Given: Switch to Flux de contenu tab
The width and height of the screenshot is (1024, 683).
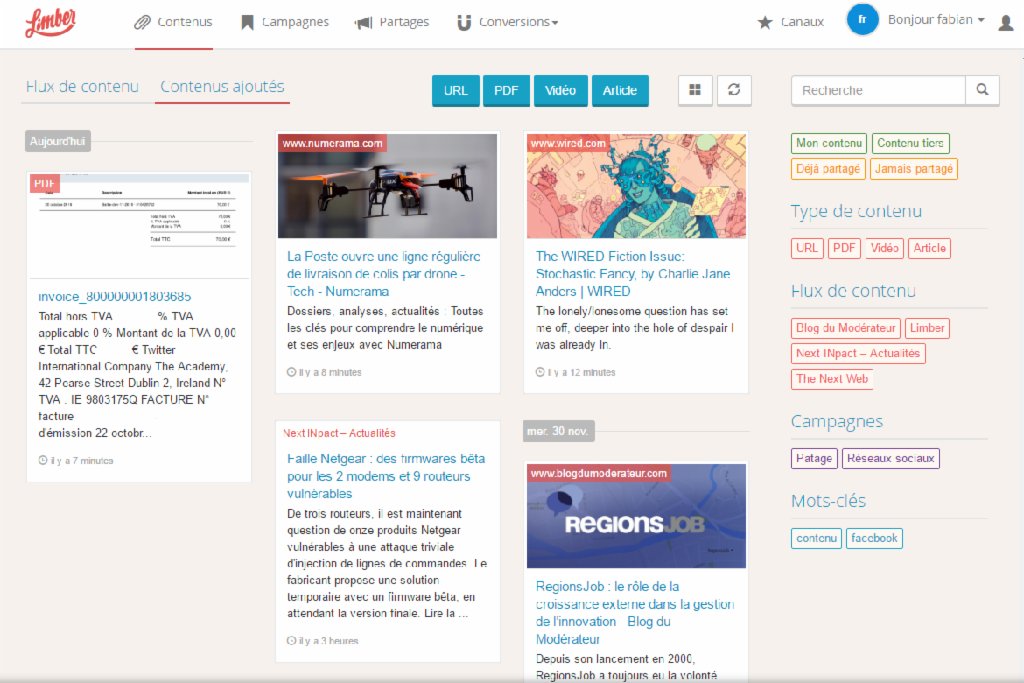Looking at the screenshot, I should [82, 86].
